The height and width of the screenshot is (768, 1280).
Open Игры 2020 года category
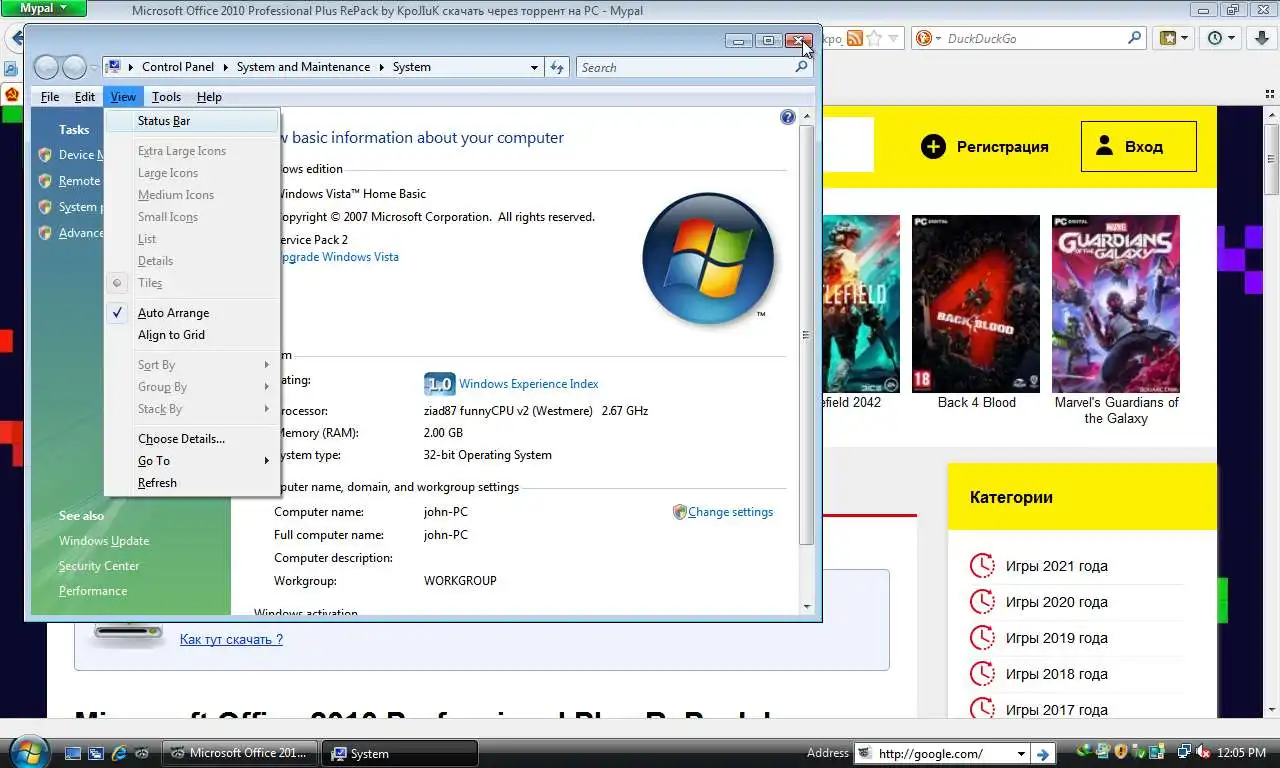(x=1057, y=602)
